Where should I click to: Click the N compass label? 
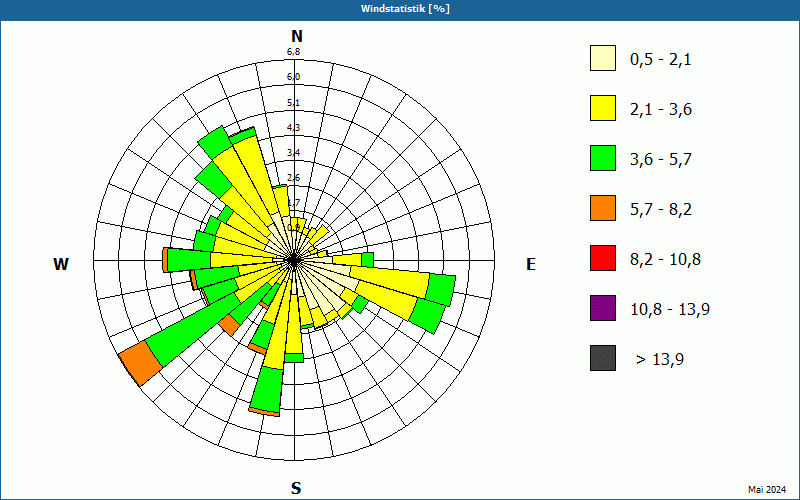click(x=296, y=36)
